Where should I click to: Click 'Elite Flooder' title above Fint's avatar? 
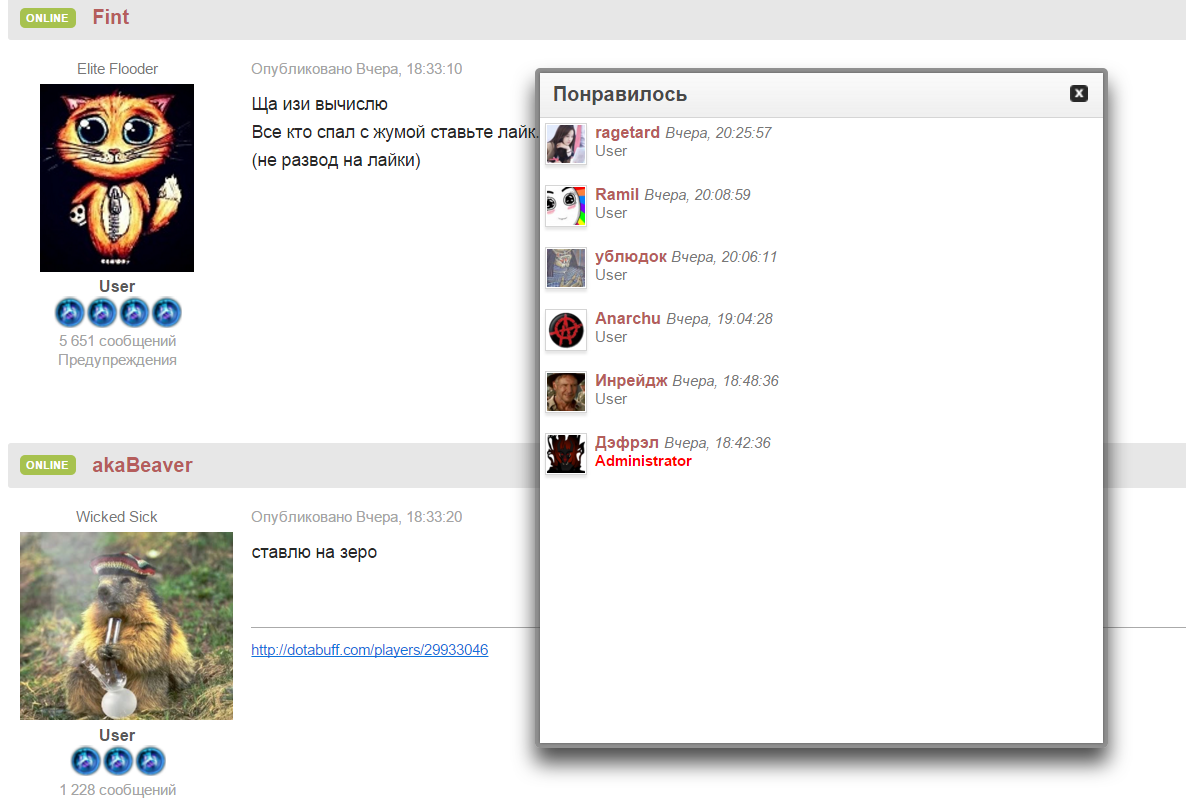117,69
